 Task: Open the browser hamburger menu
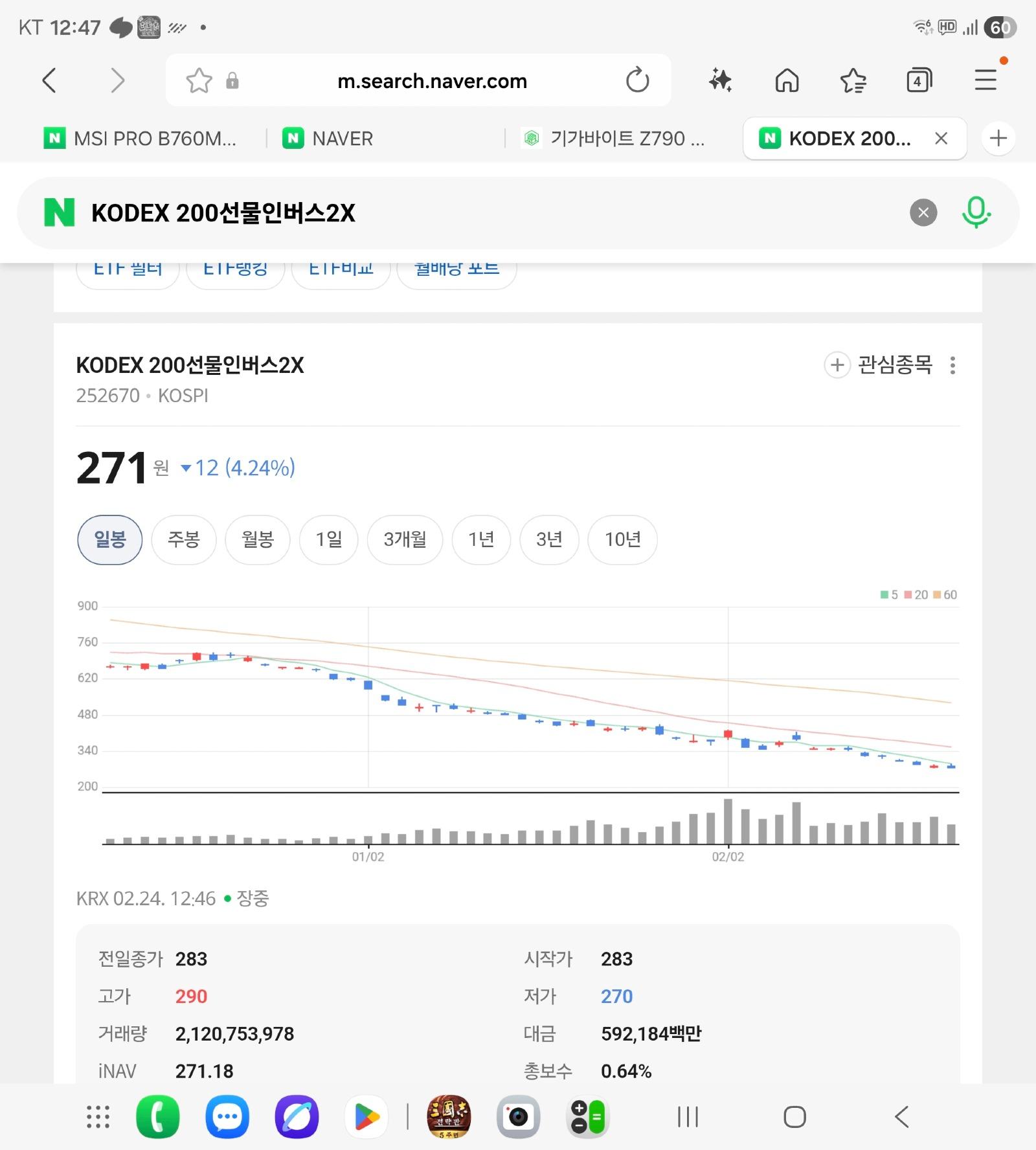(985, 80)
